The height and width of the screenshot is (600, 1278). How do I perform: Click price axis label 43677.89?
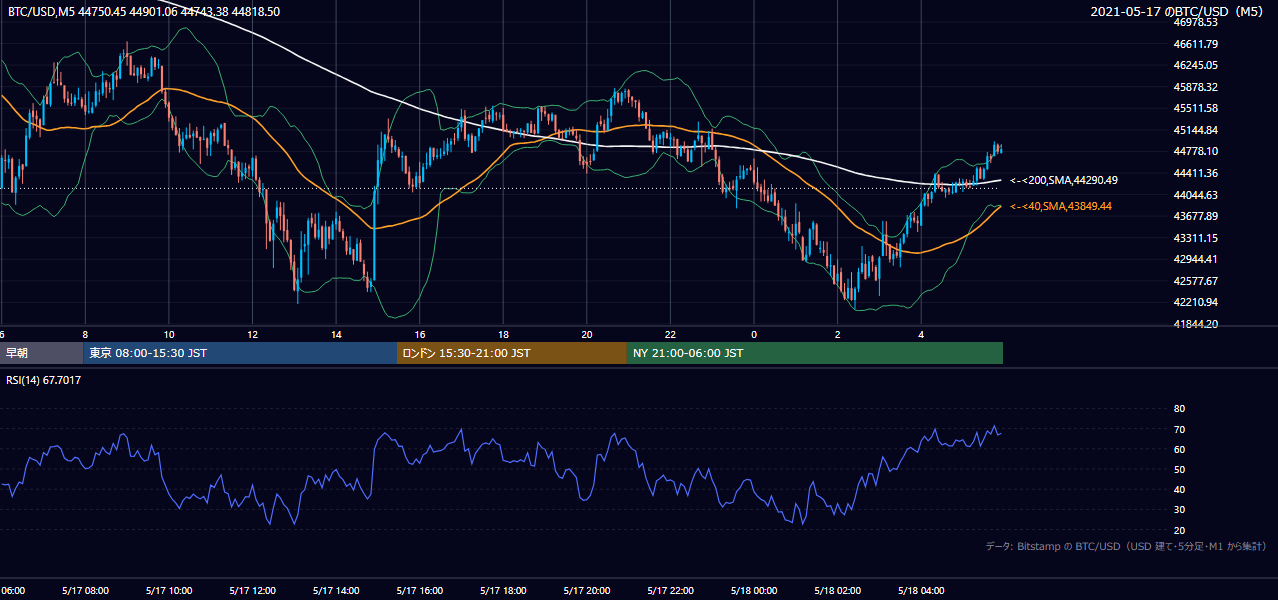click(x=1196, y=216)
